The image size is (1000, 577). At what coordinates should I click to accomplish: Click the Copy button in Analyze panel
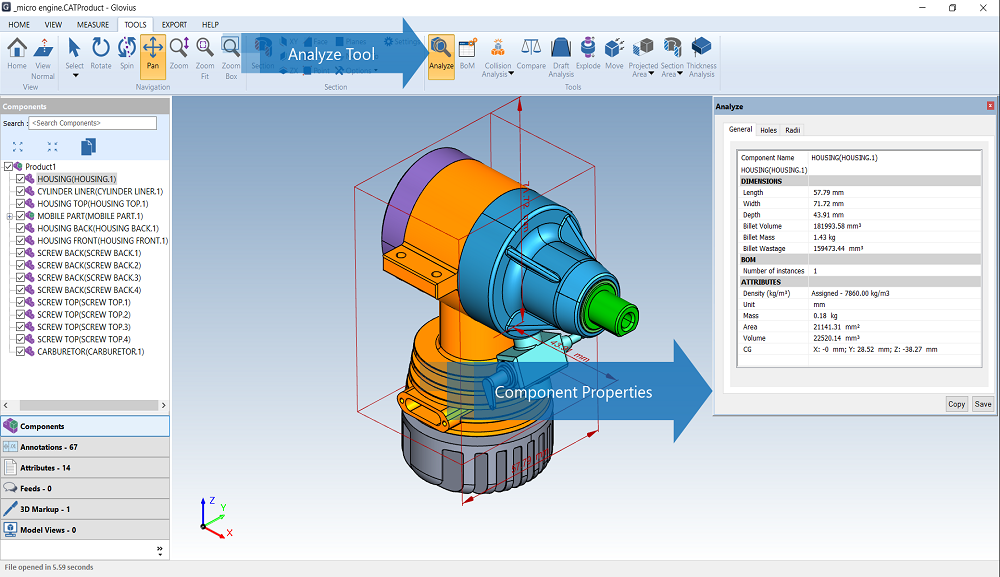pos(956,404)
